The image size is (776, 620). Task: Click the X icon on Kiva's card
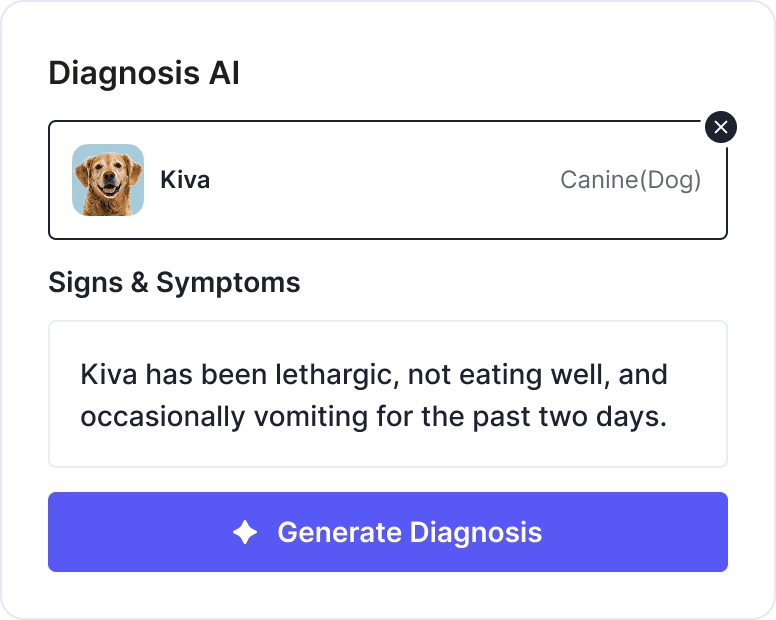[721, 127]
